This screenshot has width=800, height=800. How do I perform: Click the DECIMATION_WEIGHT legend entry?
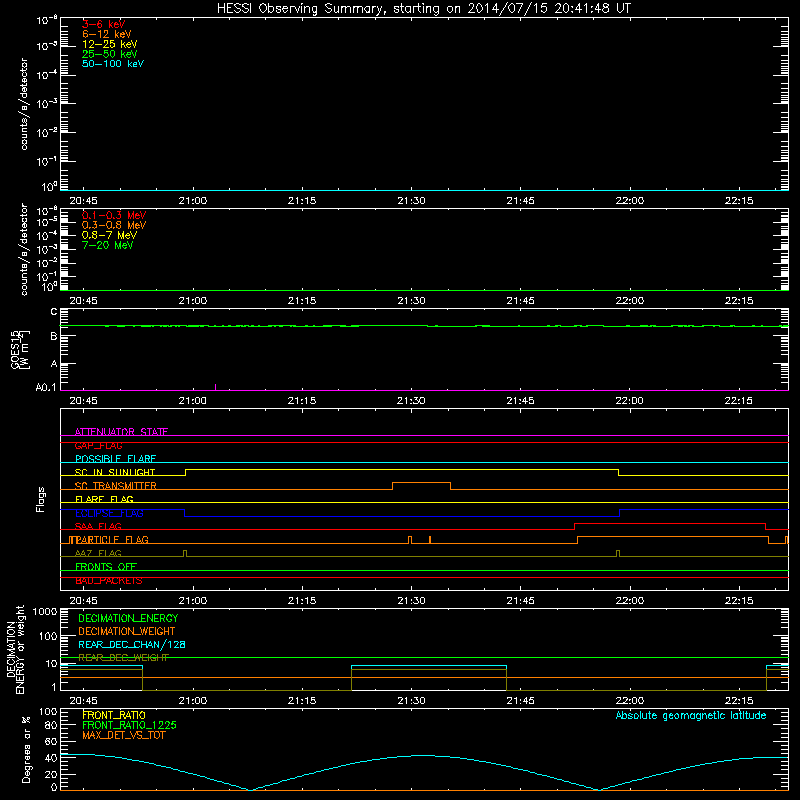point(127,631)
